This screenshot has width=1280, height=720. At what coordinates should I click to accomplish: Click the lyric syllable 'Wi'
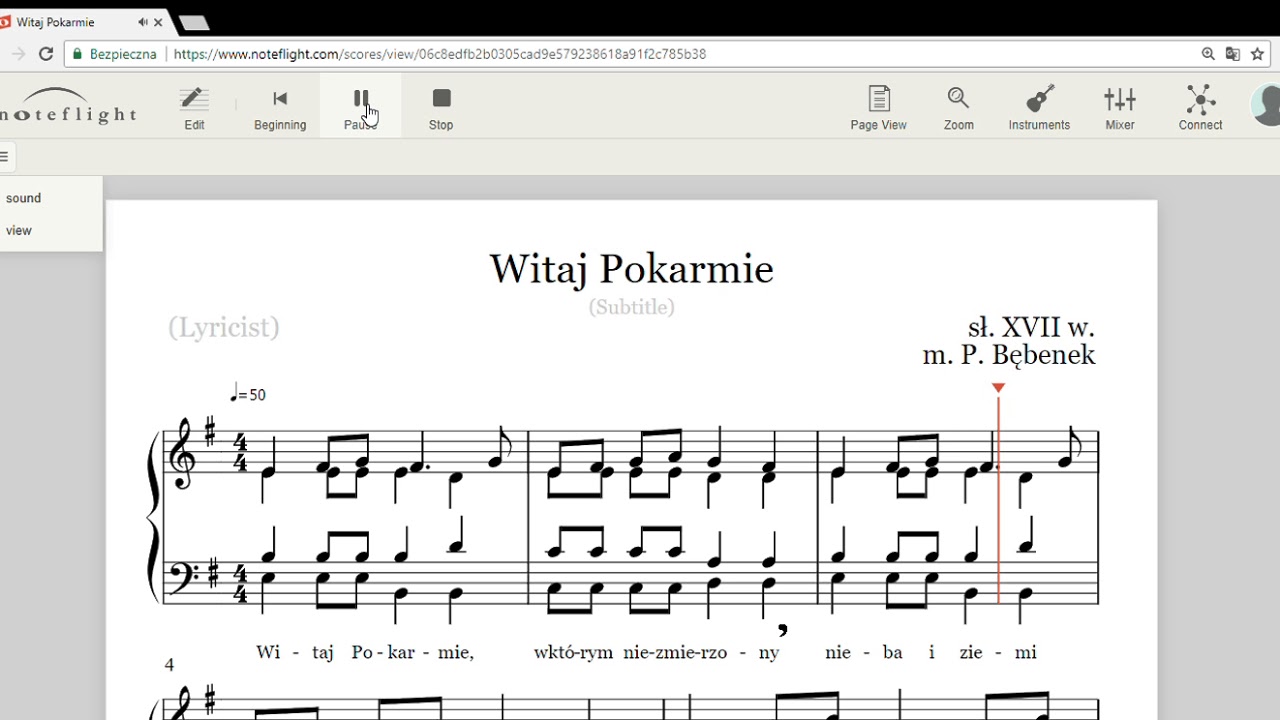click(x=267, y=652)
